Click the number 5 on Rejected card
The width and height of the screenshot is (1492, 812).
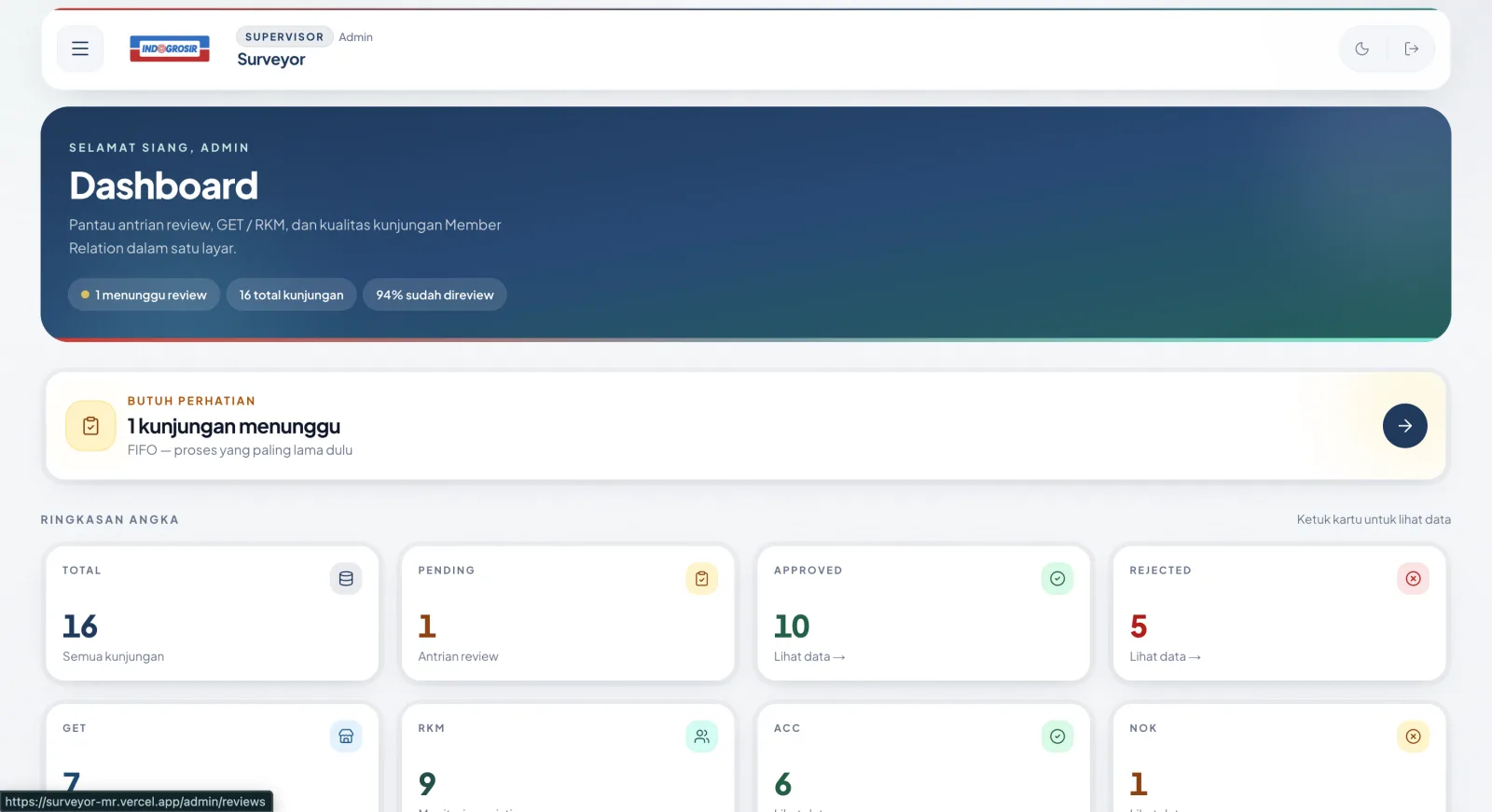[1139, 626]
